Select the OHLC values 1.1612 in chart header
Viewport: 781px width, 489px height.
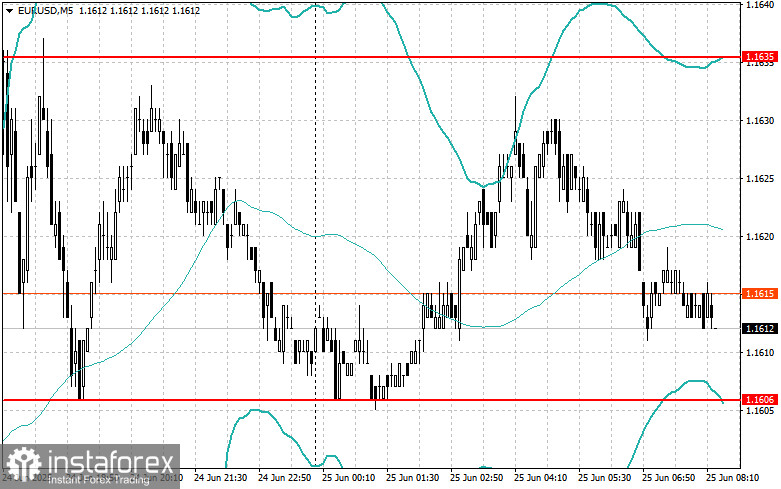pyautogui.click(x=139, y=10)
